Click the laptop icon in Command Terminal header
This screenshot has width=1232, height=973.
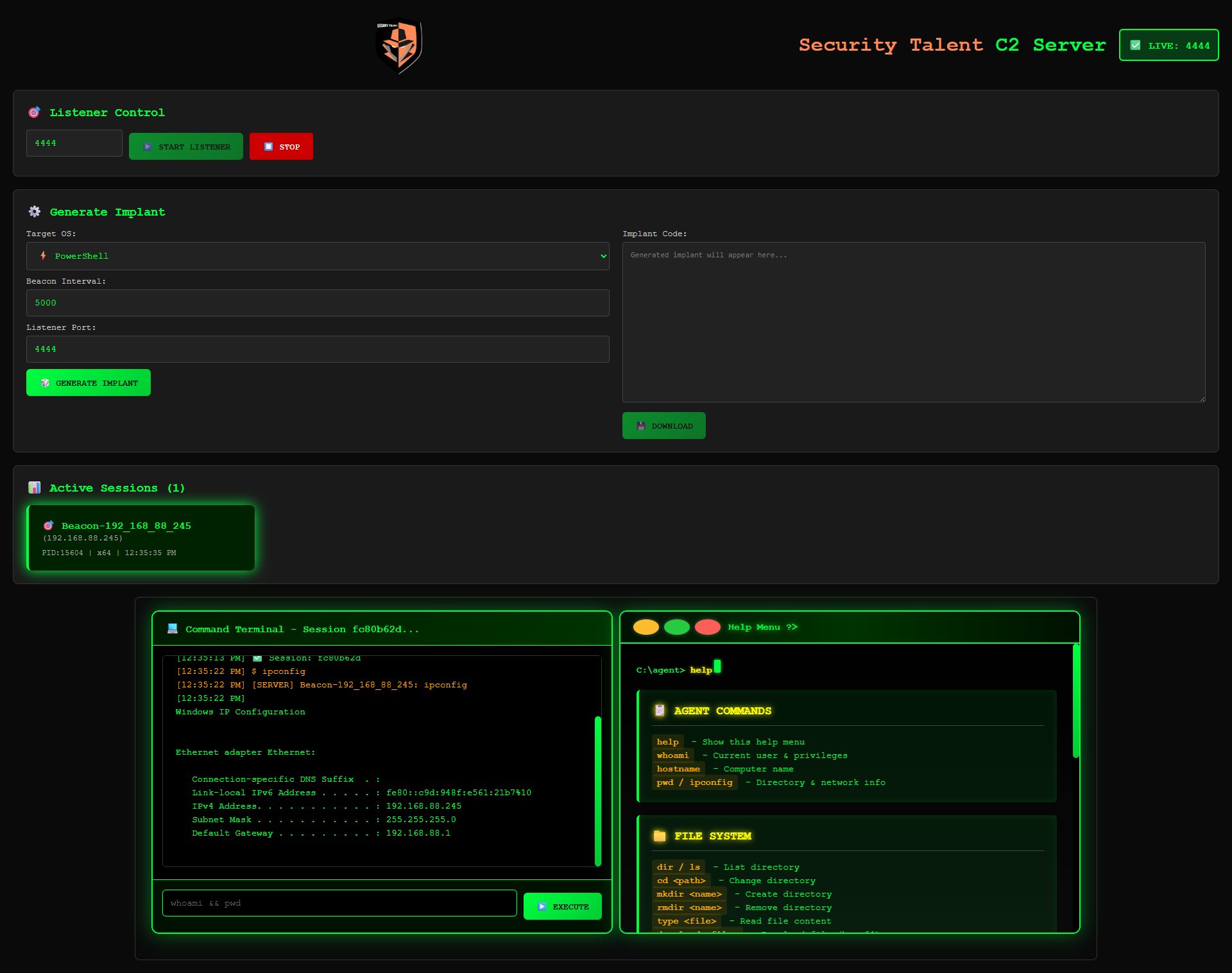[172, 629]
